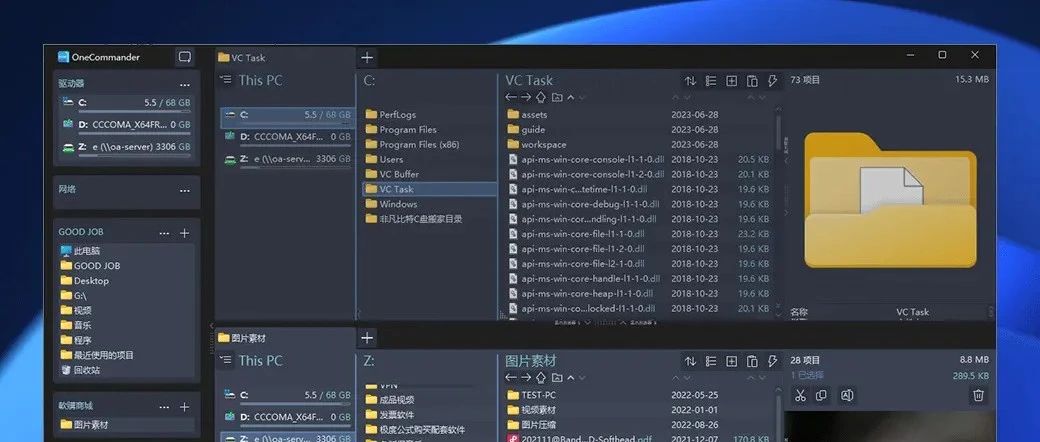Open 最近使用的项目 favorite

pos(97,355)
